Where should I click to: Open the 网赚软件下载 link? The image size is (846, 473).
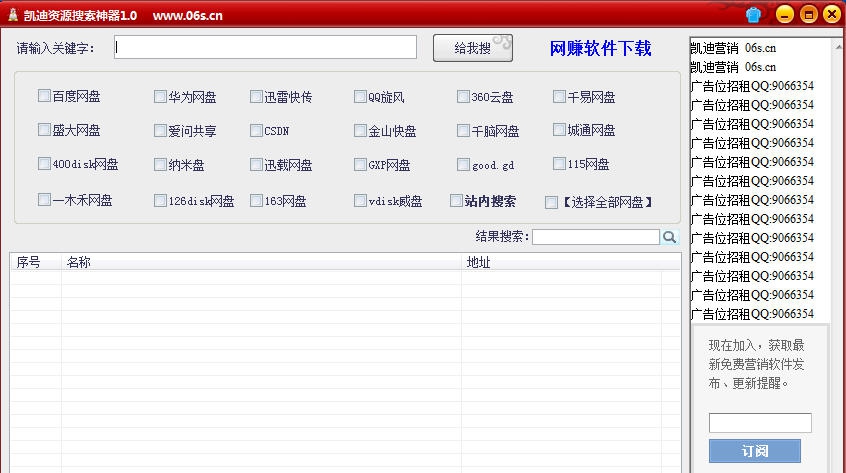tap(601, 48)
